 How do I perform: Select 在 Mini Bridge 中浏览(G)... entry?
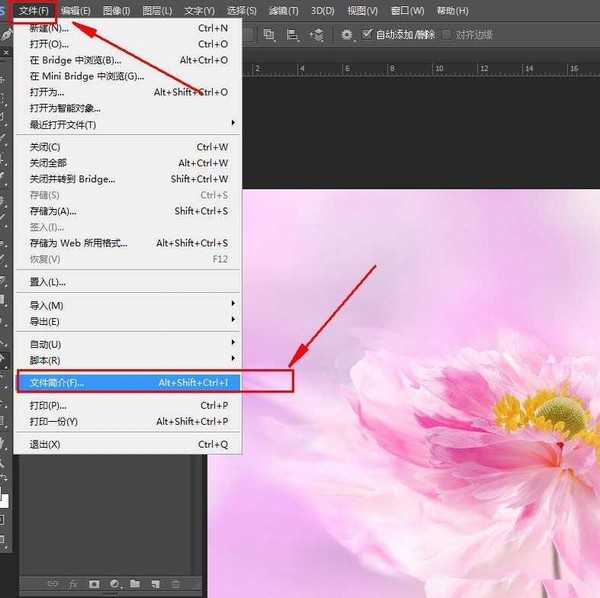[x=128, y=76]
